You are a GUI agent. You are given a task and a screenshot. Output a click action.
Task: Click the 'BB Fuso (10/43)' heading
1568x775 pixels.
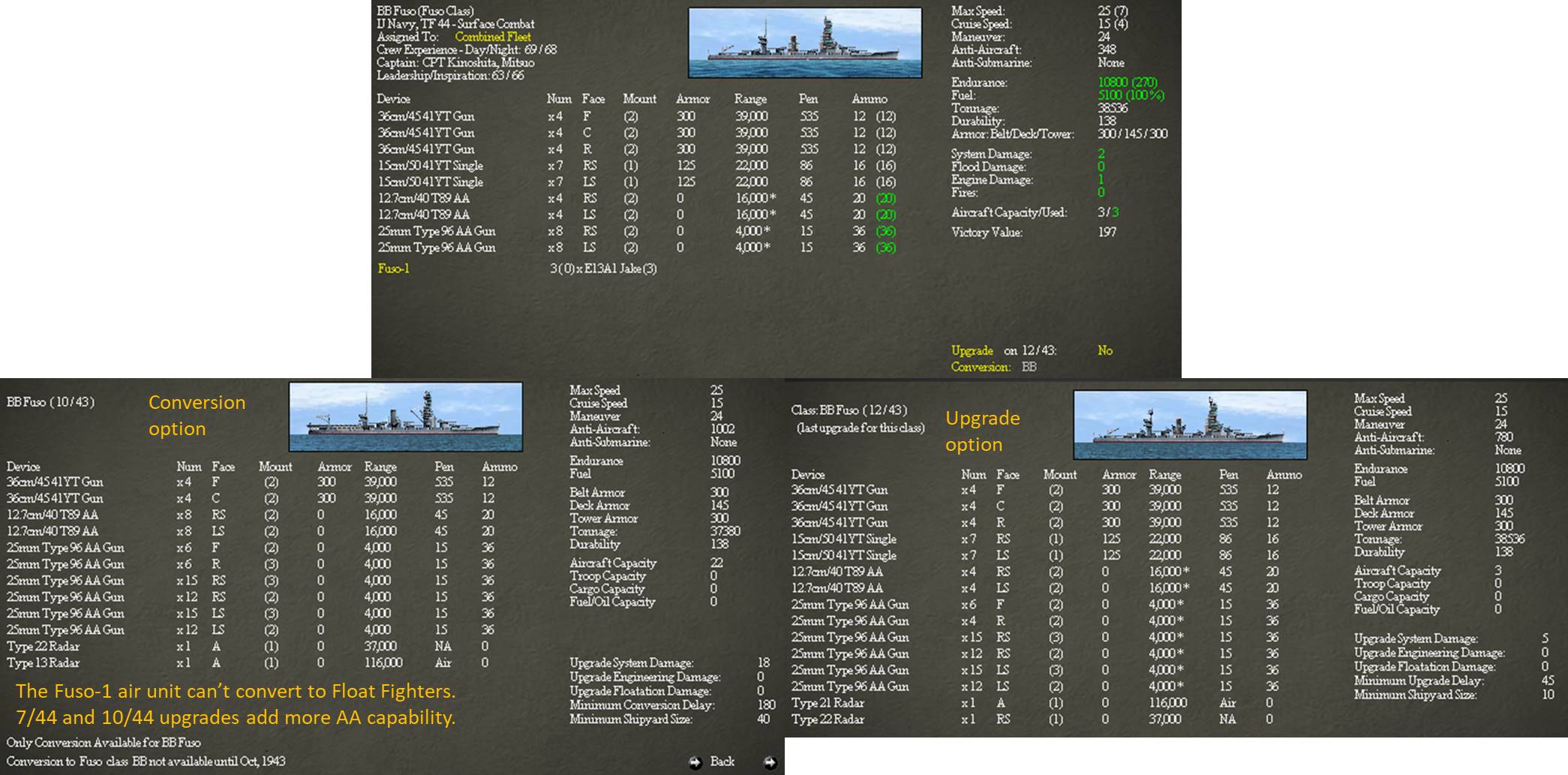click(x=51, y=402)
